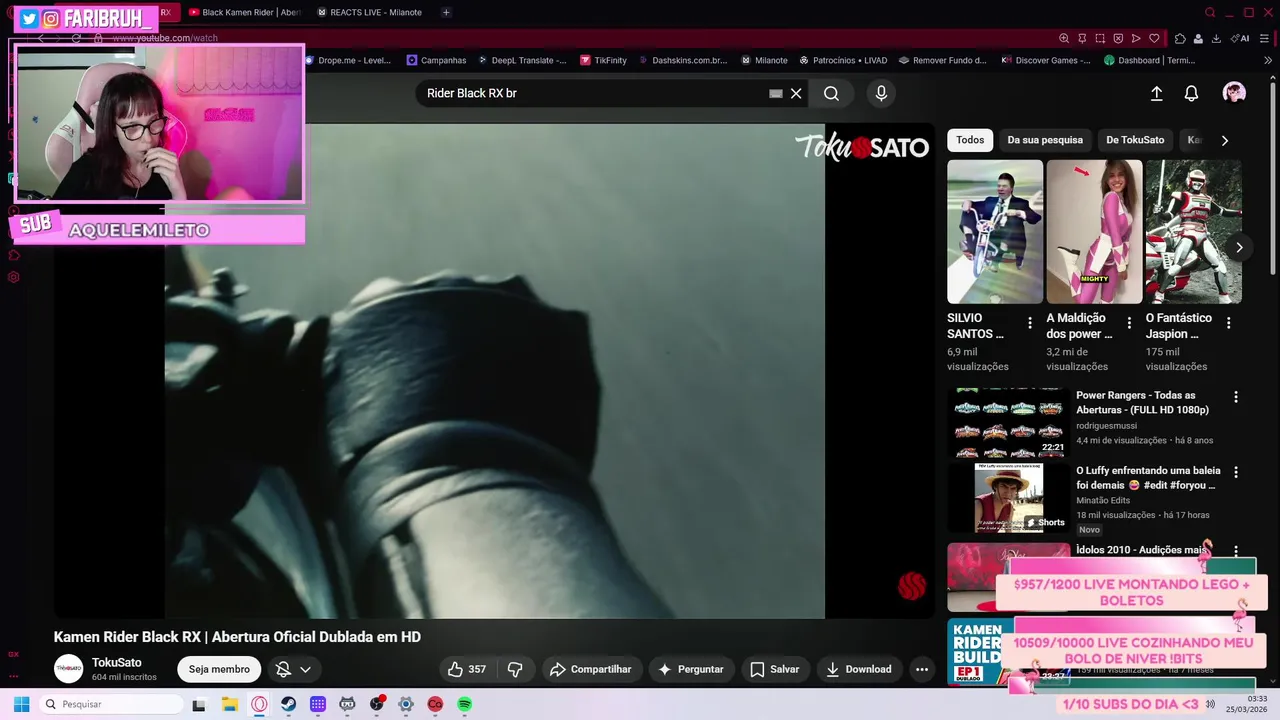Screen dimensions: 1280x720
Task: Click browser extensions puzzle icon
Action: pos(1180,38)
